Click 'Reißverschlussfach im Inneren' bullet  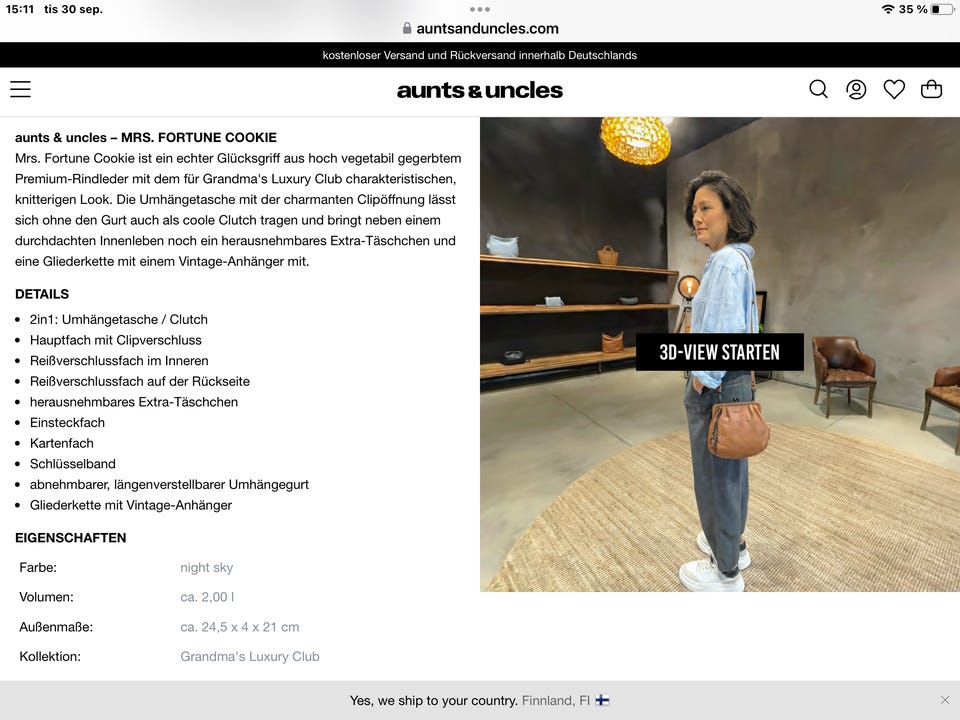click(x=119, y=361)
